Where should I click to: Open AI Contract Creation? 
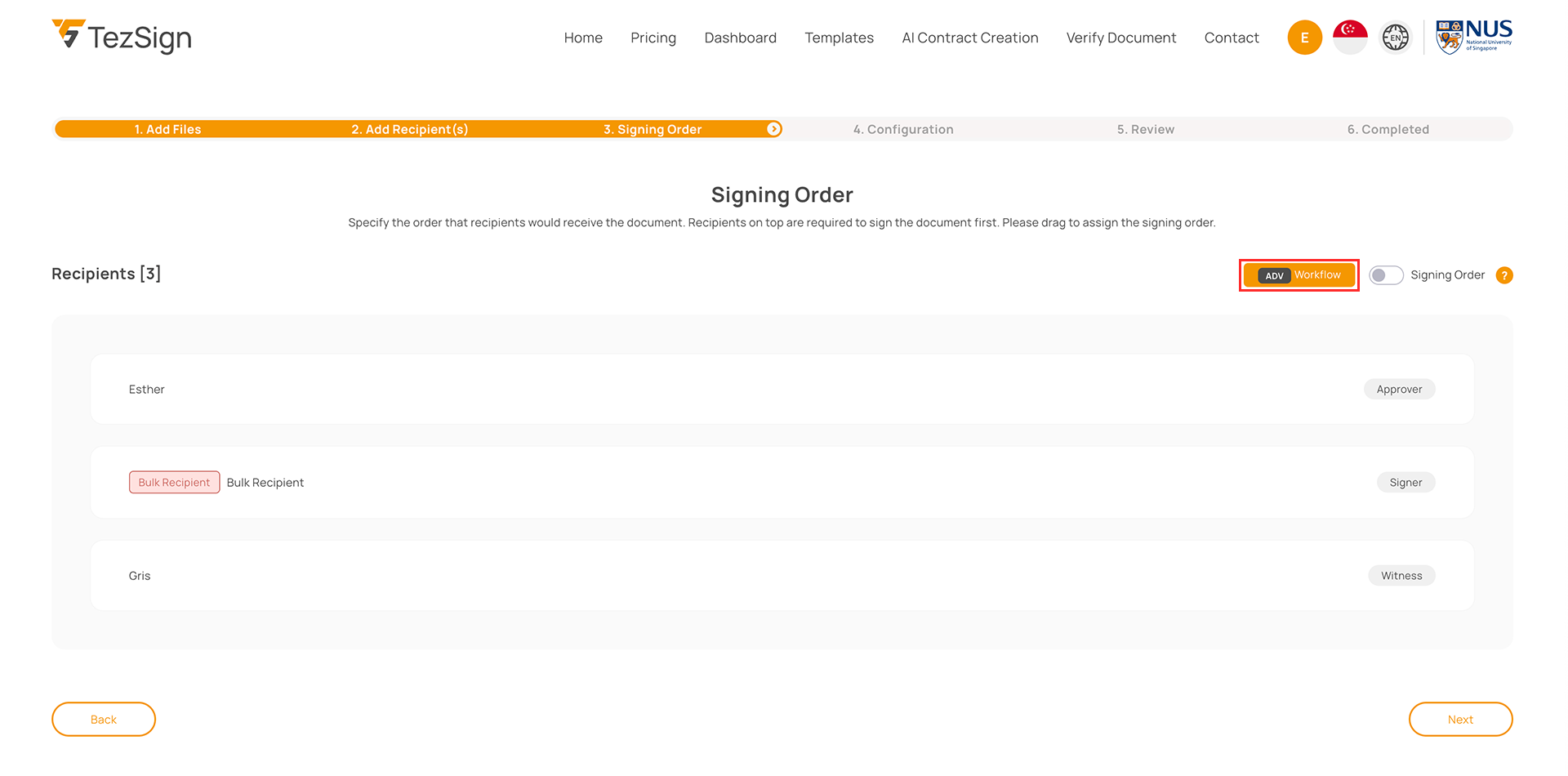[x=969, y=38]
